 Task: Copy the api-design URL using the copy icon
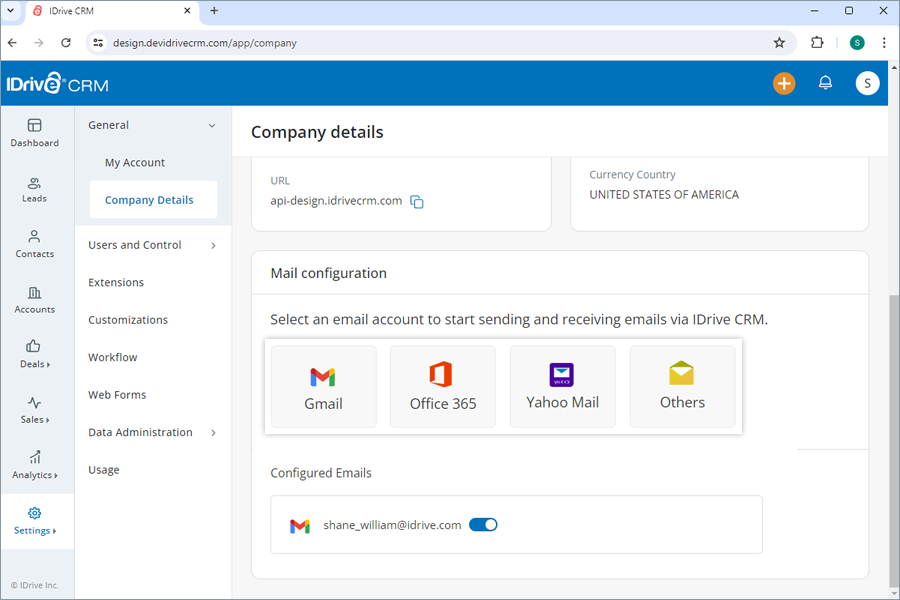(417, 202)
